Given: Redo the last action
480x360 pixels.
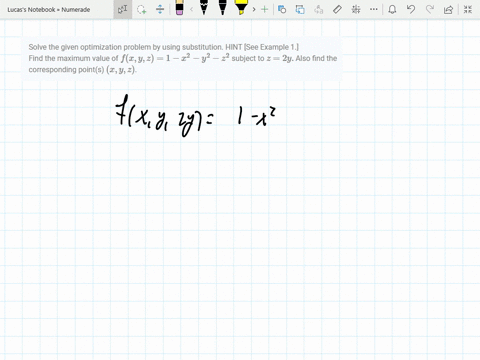Looking at the screenshot, I should point(430,9).
